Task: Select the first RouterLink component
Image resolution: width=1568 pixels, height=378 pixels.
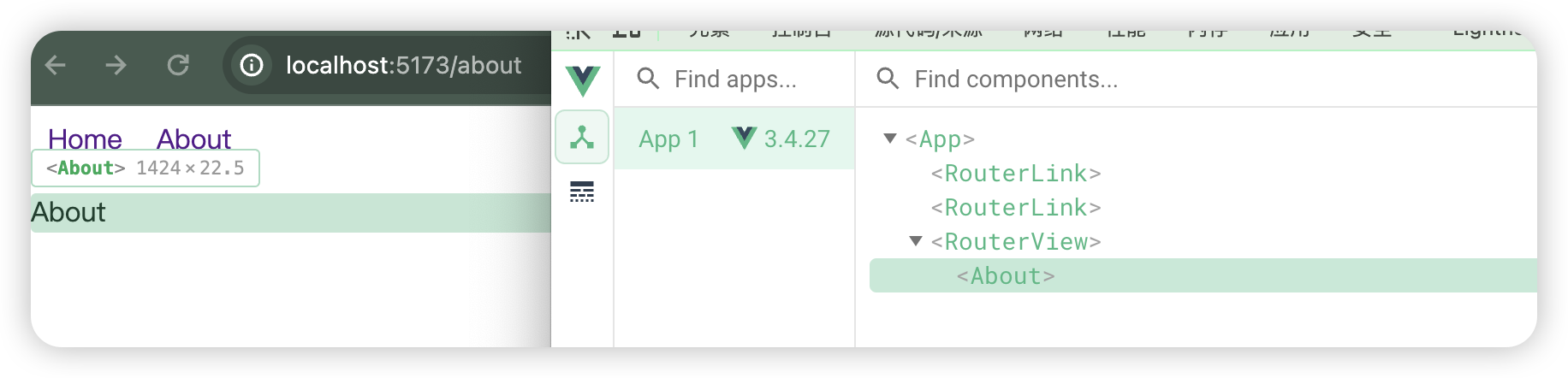Action: 1016,174
